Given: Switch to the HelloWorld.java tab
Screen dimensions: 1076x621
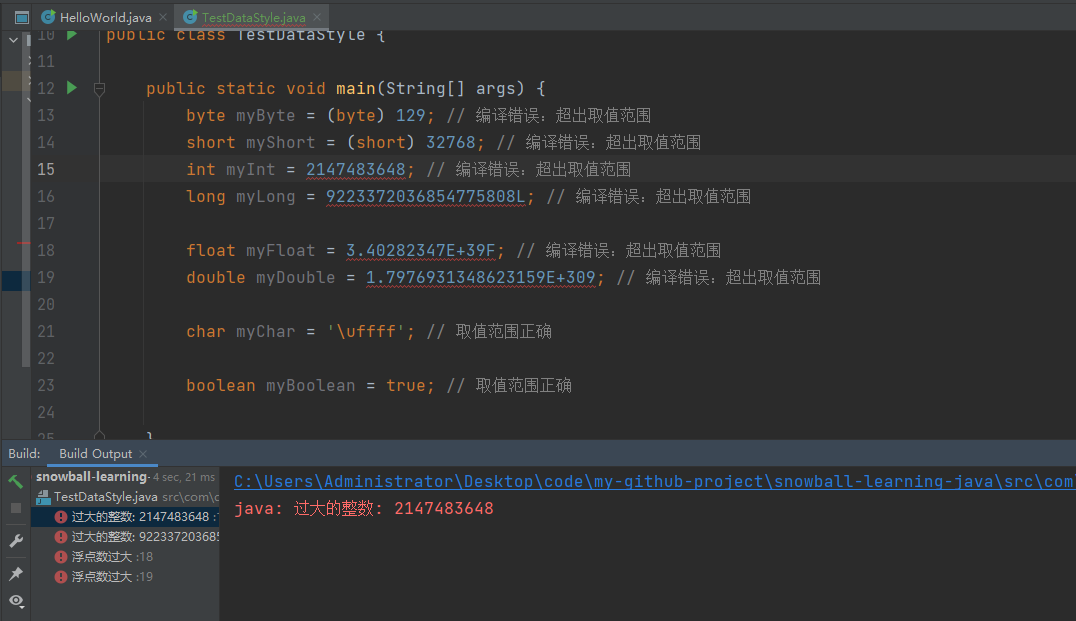Looking at the screenshot, I should (x=105, y=17).
